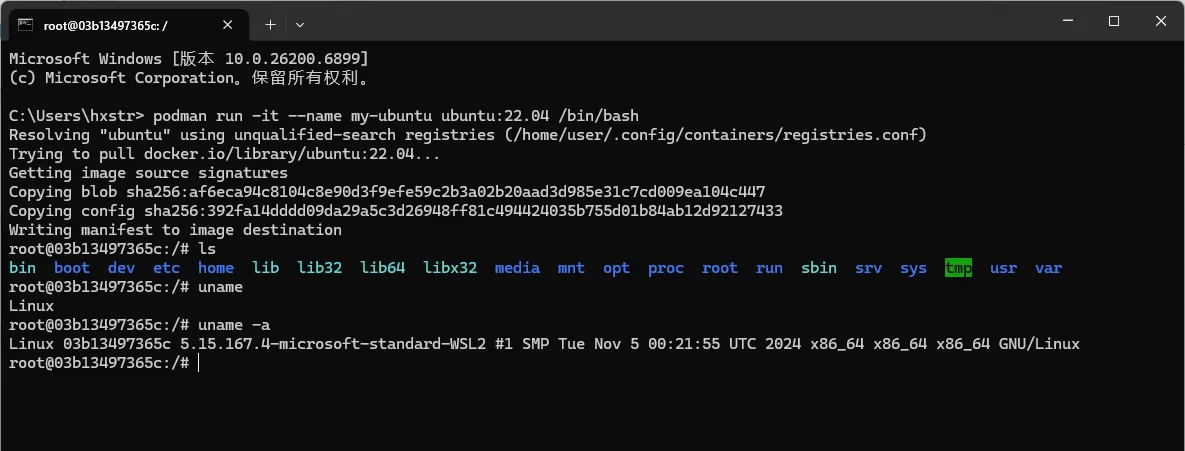Expand the new tab profile dropdown chevron
The height and width of the screenshot is (451, 1185).
click(300, 23)
